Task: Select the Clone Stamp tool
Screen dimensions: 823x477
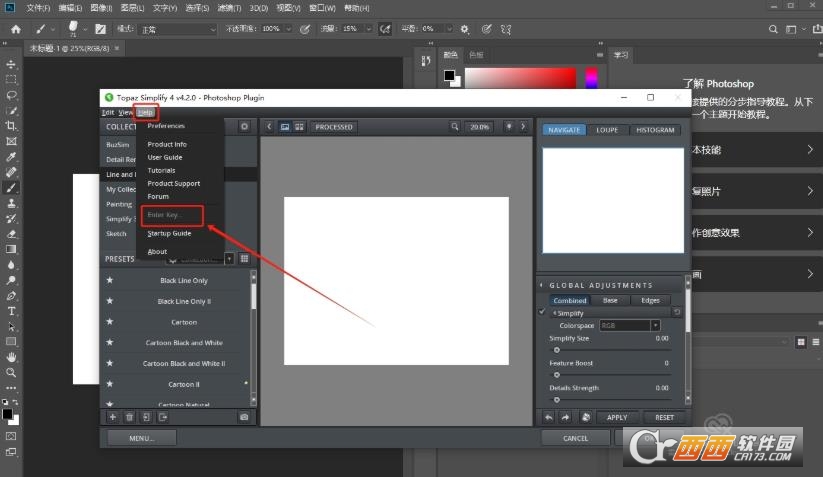Action: coord(11,203)
